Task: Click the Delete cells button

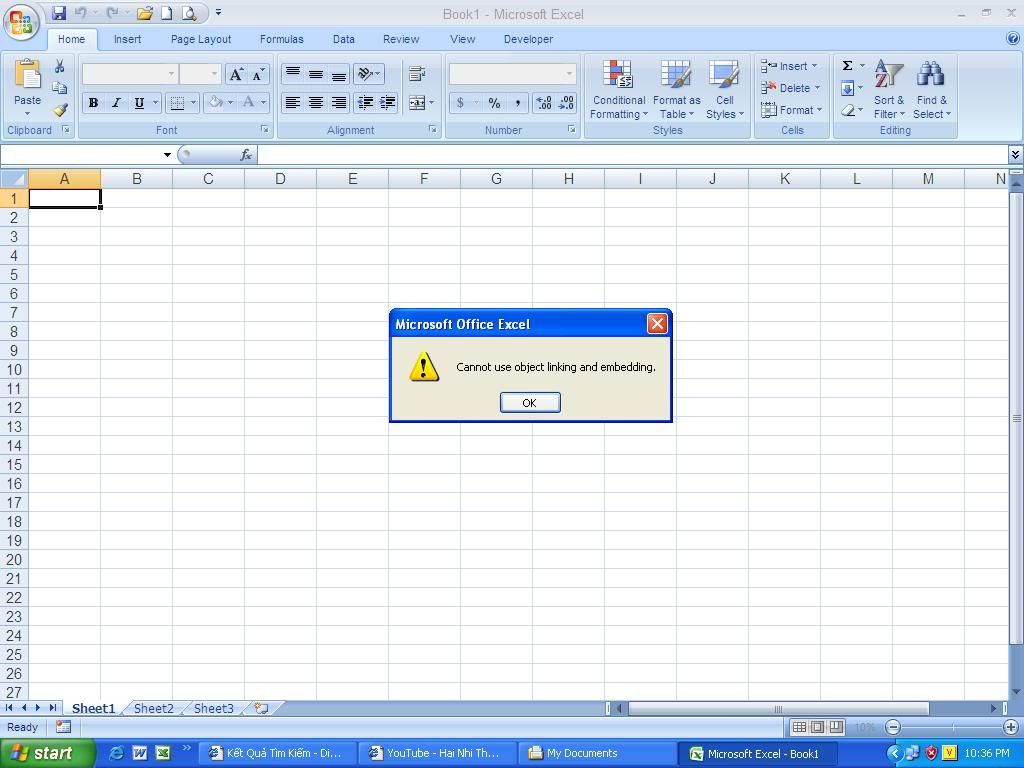Action: 790,88
